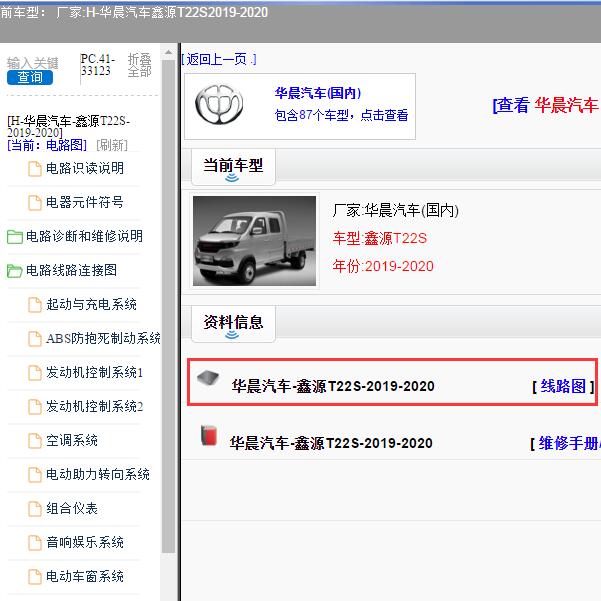The height and width of the screenshot is (601, 601).
Task: Select the 电路线路连接图 tree label
Action: point(71,270)
